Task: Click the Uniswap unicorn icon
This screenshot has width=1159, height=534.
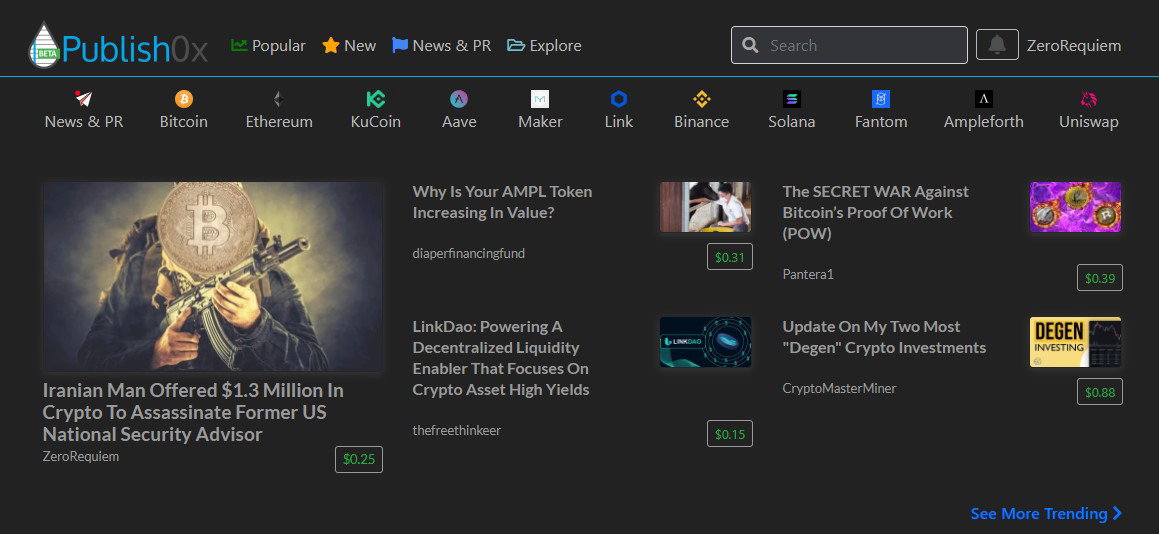Action: [1089, 99]
